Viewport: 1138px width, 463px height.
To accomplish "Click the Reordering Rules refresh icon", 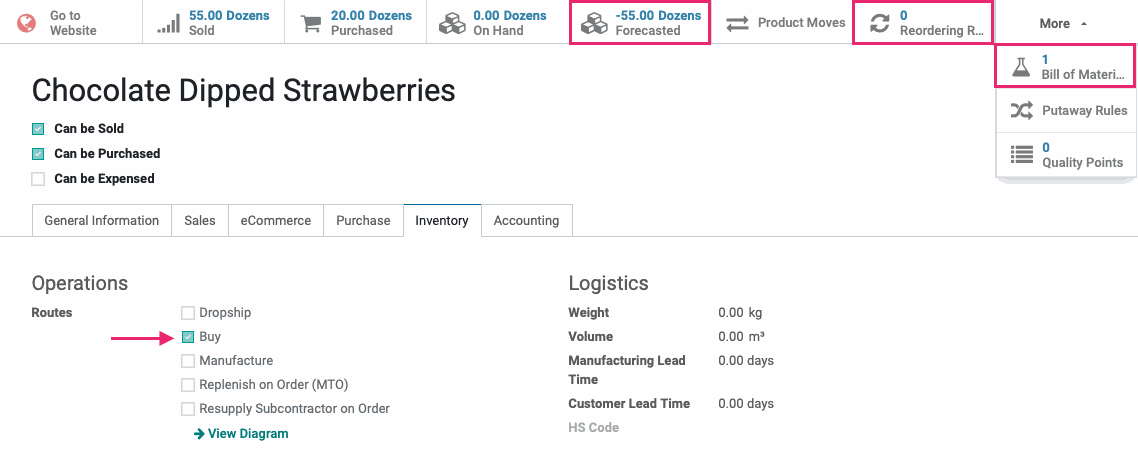I will pos(879,23).
